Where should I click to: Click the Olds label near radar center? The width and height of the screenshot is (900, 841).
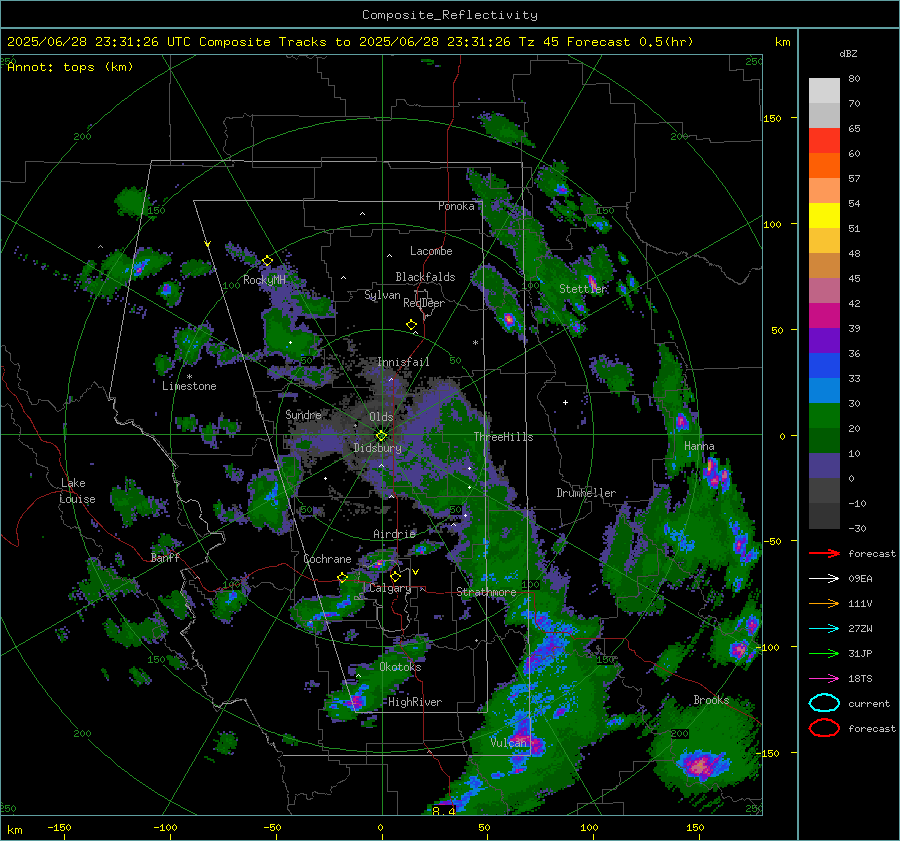381,417
